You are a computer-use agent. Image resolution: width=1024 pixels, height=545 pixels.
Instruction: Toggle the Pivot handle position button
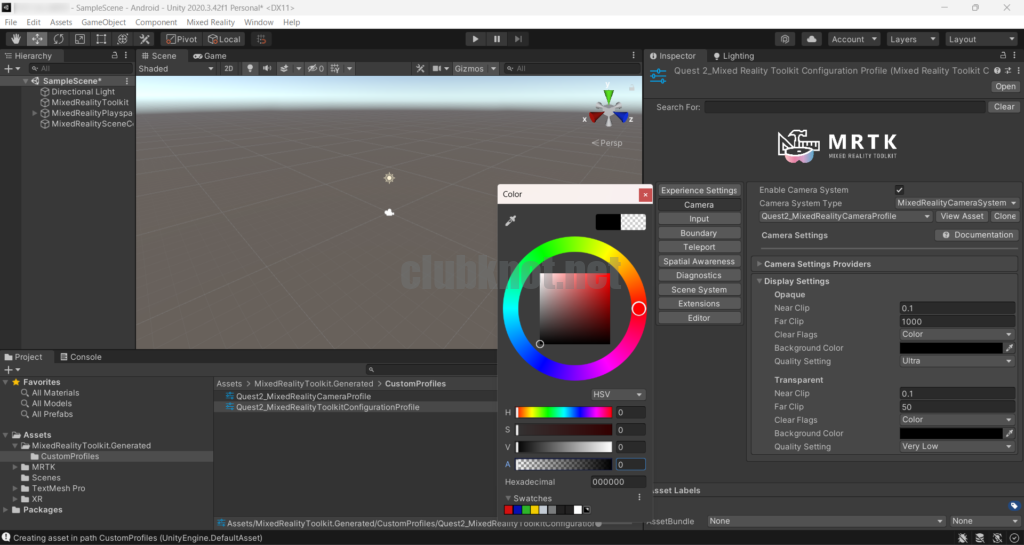(181, 39)
